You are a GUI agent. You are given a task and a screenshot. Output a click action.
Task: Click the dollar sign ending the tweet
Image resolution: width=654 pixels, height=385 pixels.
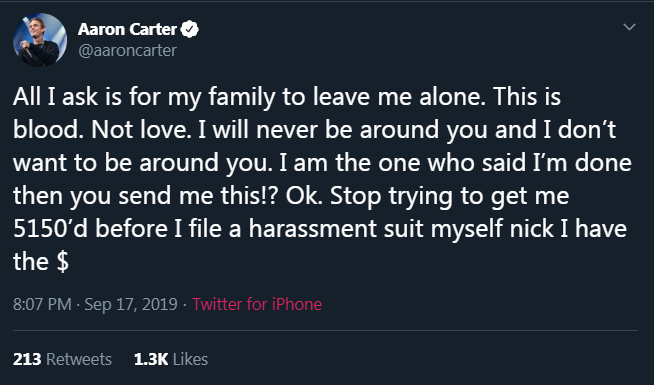(63, 262)
